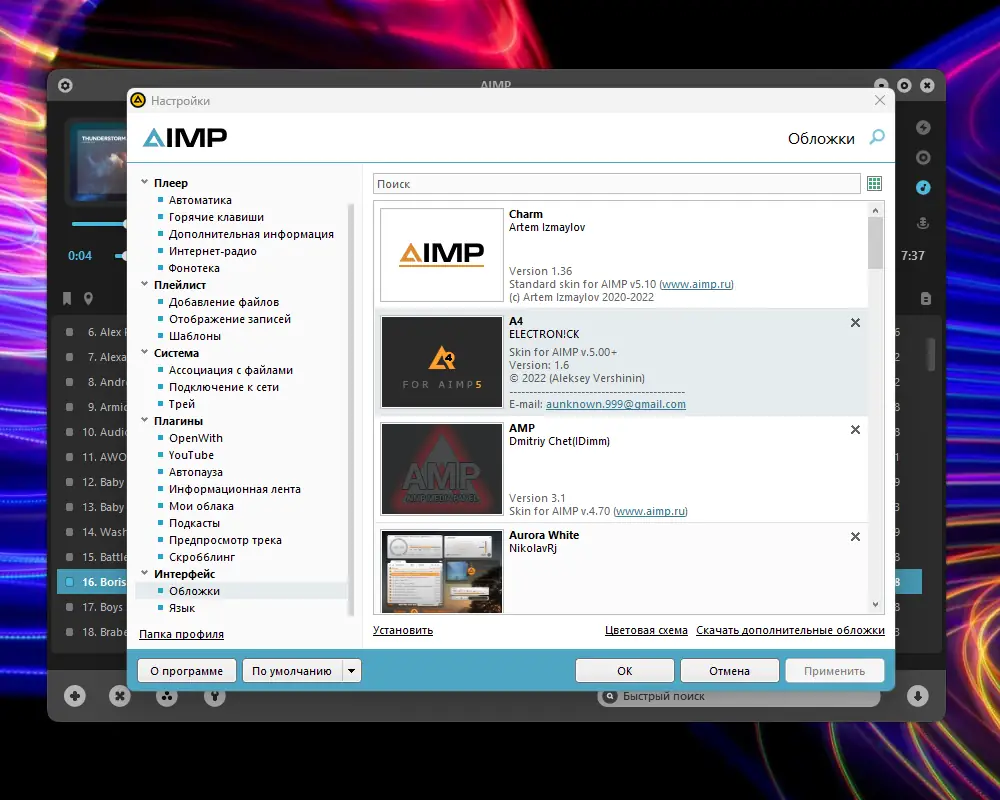This screenshot has height=800, width=1000.
Task: Open the Автоматика settings page
Action: pos(200,200)
